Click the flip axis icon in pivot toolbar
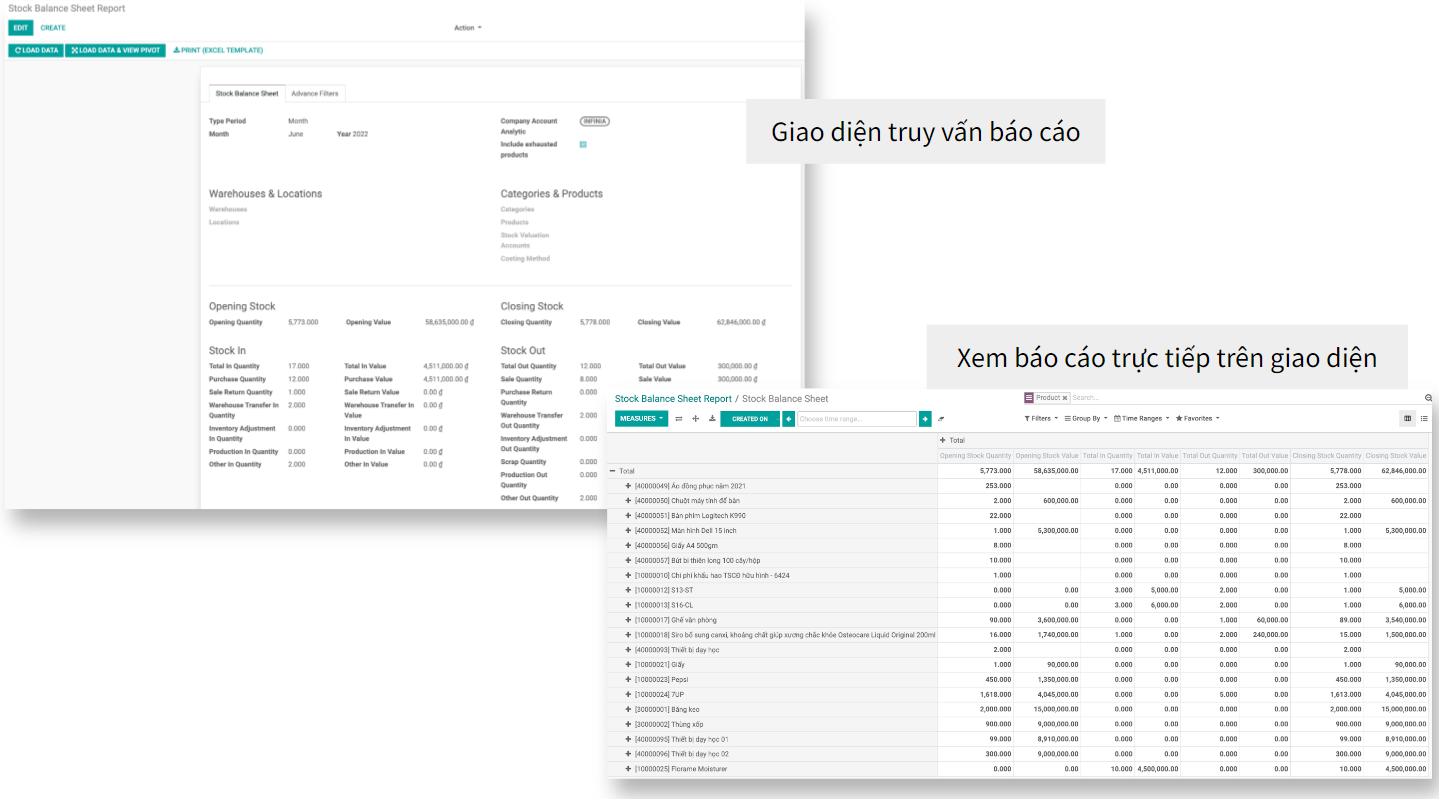Image resolution: width=1439 pixels, height=799 pixels. [x=679, y=419]
